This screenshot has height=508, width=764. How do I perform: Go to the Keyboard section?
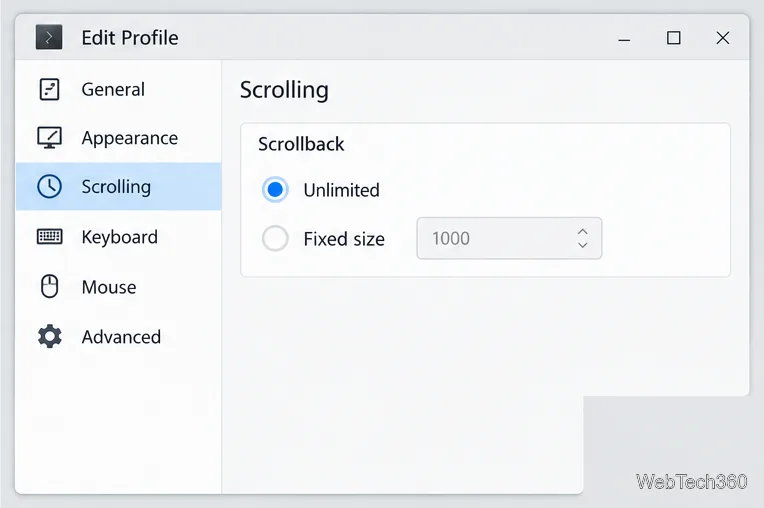119,237
